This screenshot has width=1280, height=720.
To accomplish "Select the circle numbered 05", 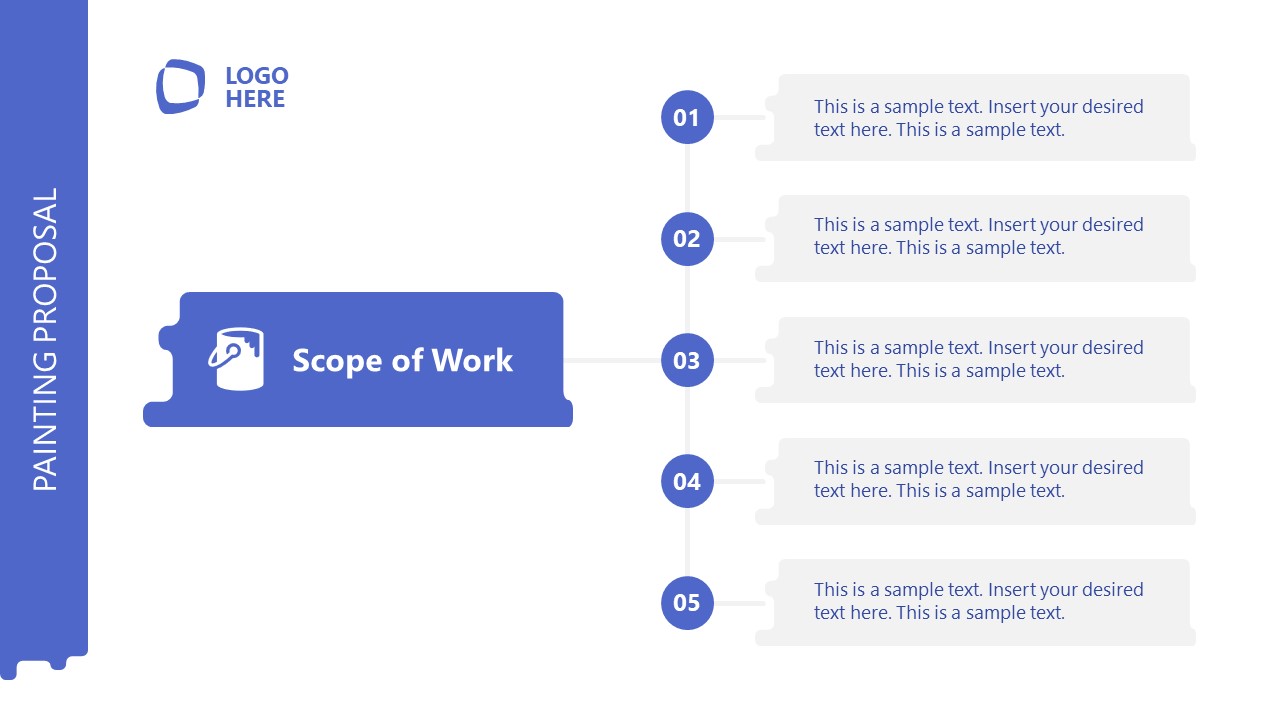I will pos(687,603).
